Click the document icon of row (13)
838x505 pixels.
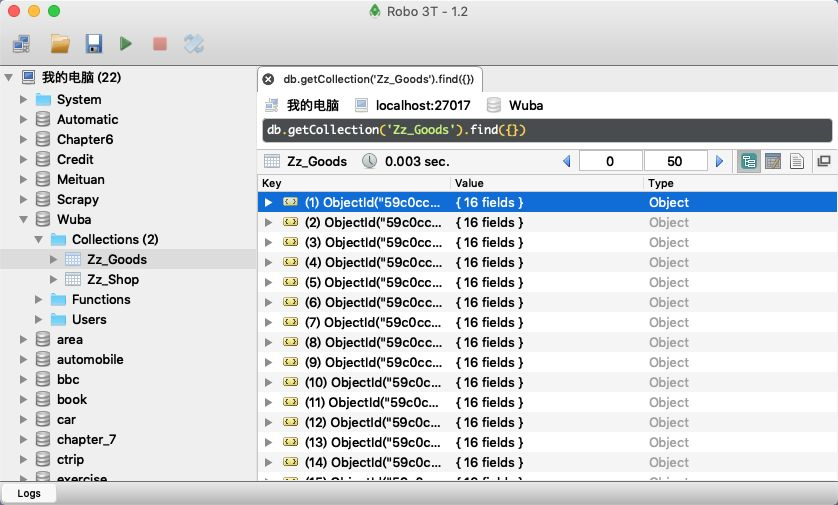click(290, 442)
